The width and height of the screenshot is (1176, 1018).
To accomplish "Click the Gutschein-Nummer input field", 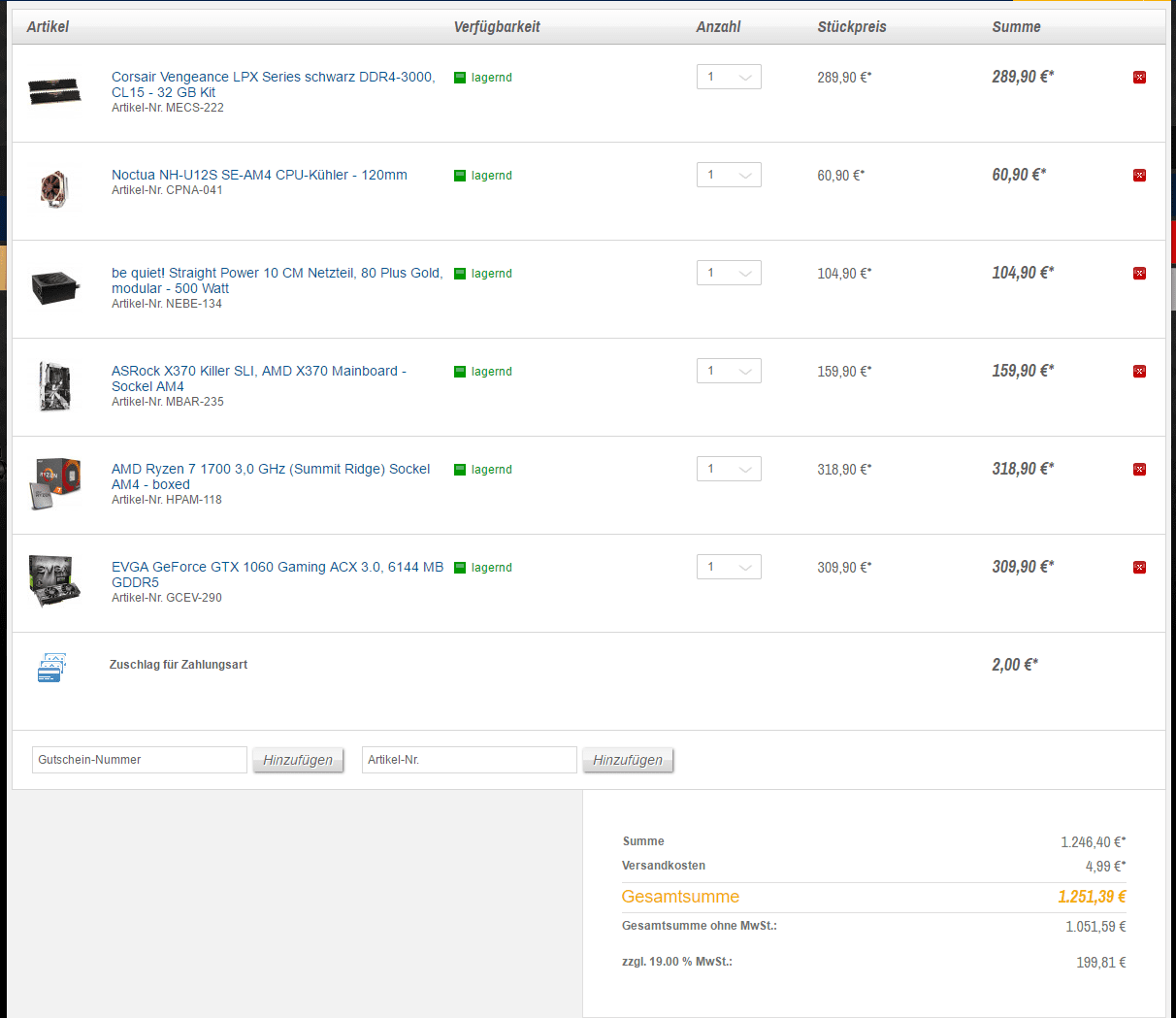I will (140, 760).
